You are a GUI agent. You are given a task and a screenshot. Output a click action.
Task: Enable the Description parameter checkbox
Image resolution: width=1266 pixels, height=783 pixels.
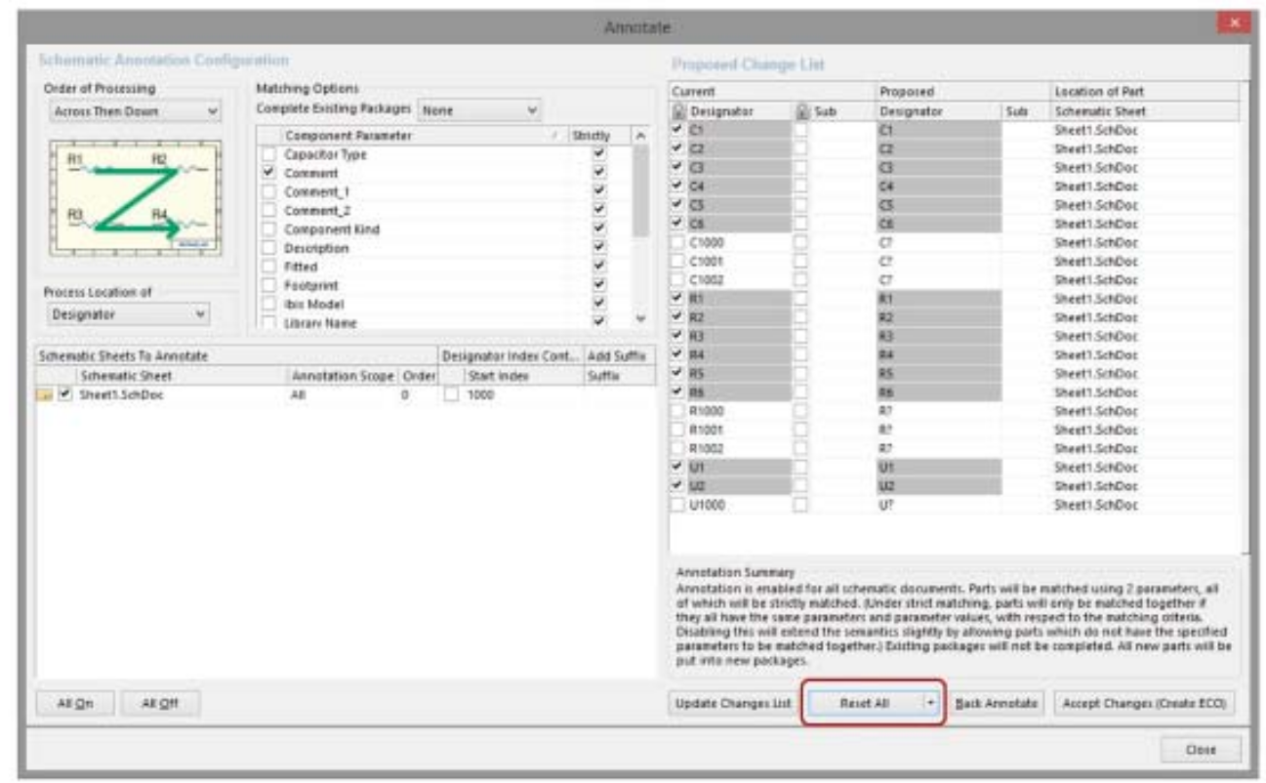[x=267, y=248]
